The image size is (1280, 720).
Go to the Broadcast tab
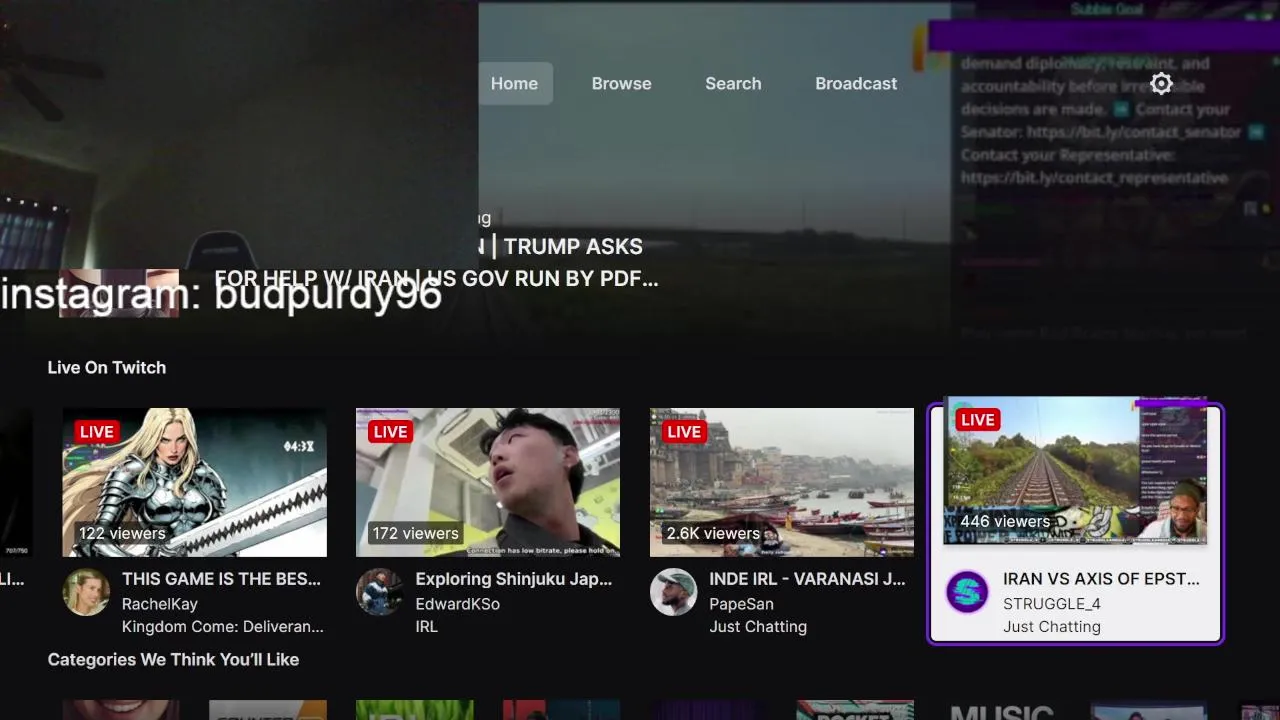pyautogui.click(x=856, y=83)
